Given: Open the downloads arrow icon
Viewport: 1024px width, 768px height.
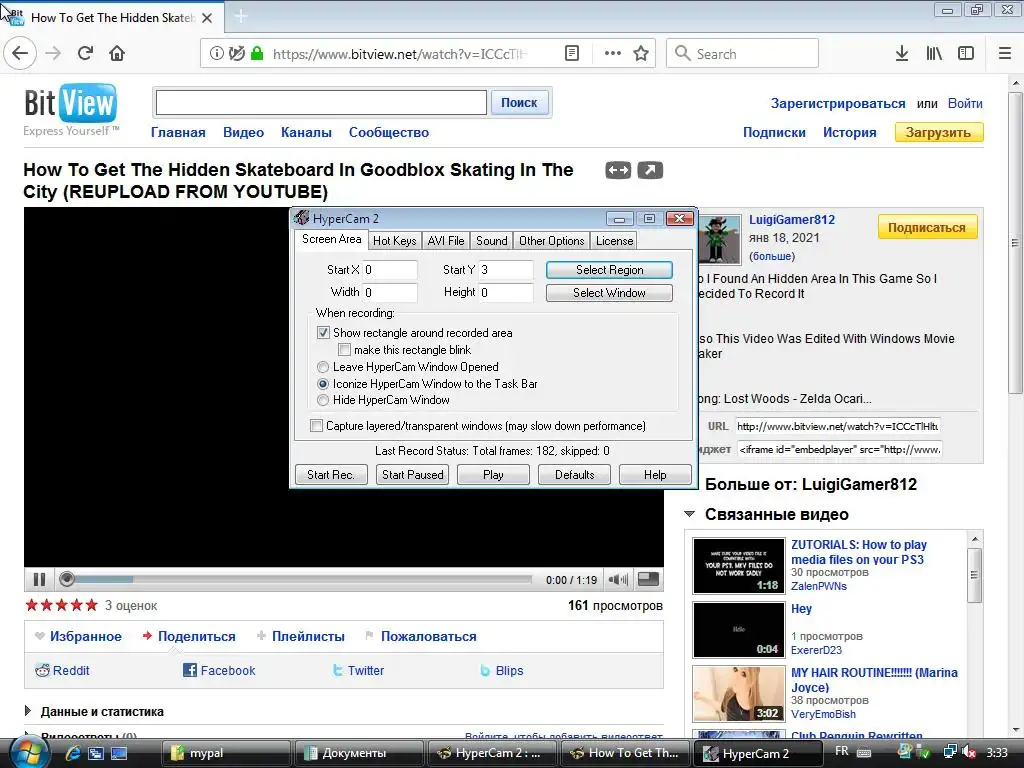Looking at the screenshot, I should pos(902,54).
